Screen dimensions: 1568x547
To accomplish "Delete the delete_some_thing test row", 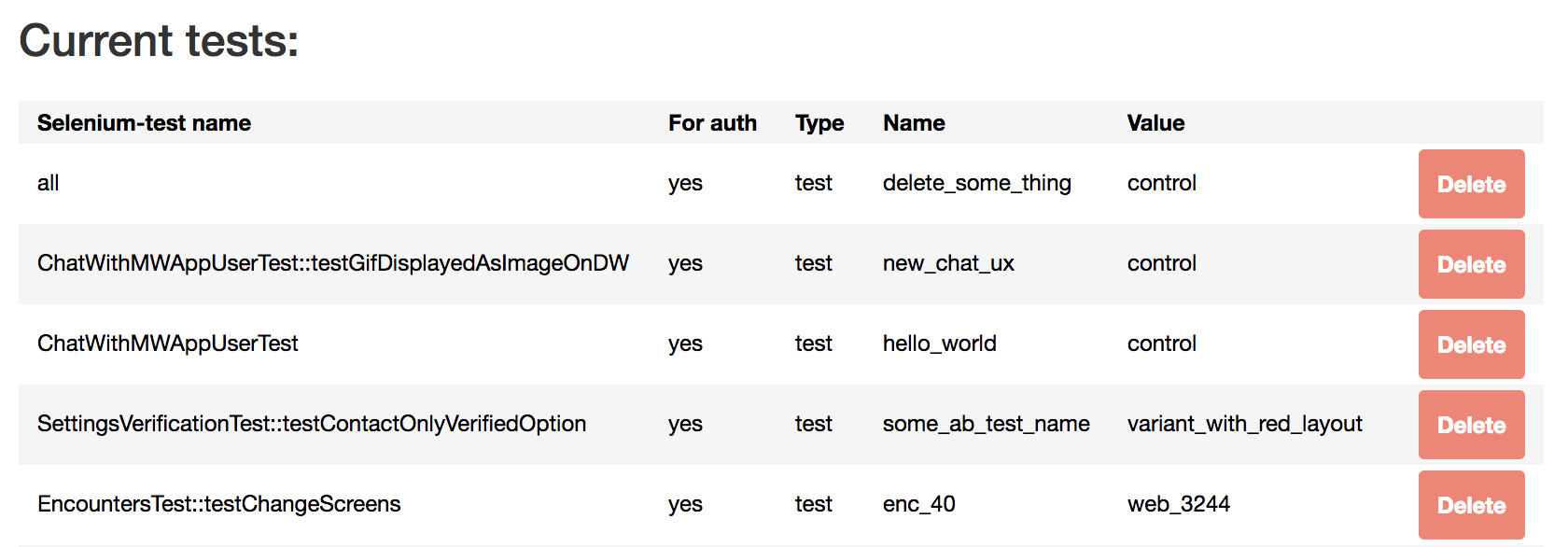I will pyautogui.click(x=1471, y=184).
